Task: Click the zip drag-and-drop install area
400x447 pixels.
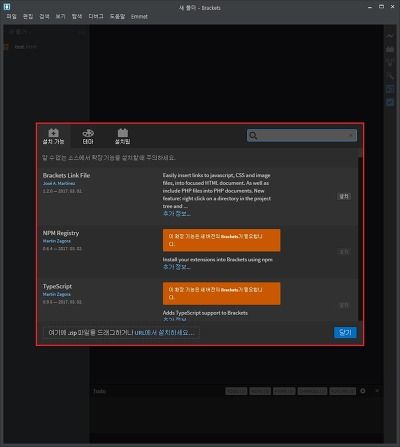Action: (x=121, y=332)
